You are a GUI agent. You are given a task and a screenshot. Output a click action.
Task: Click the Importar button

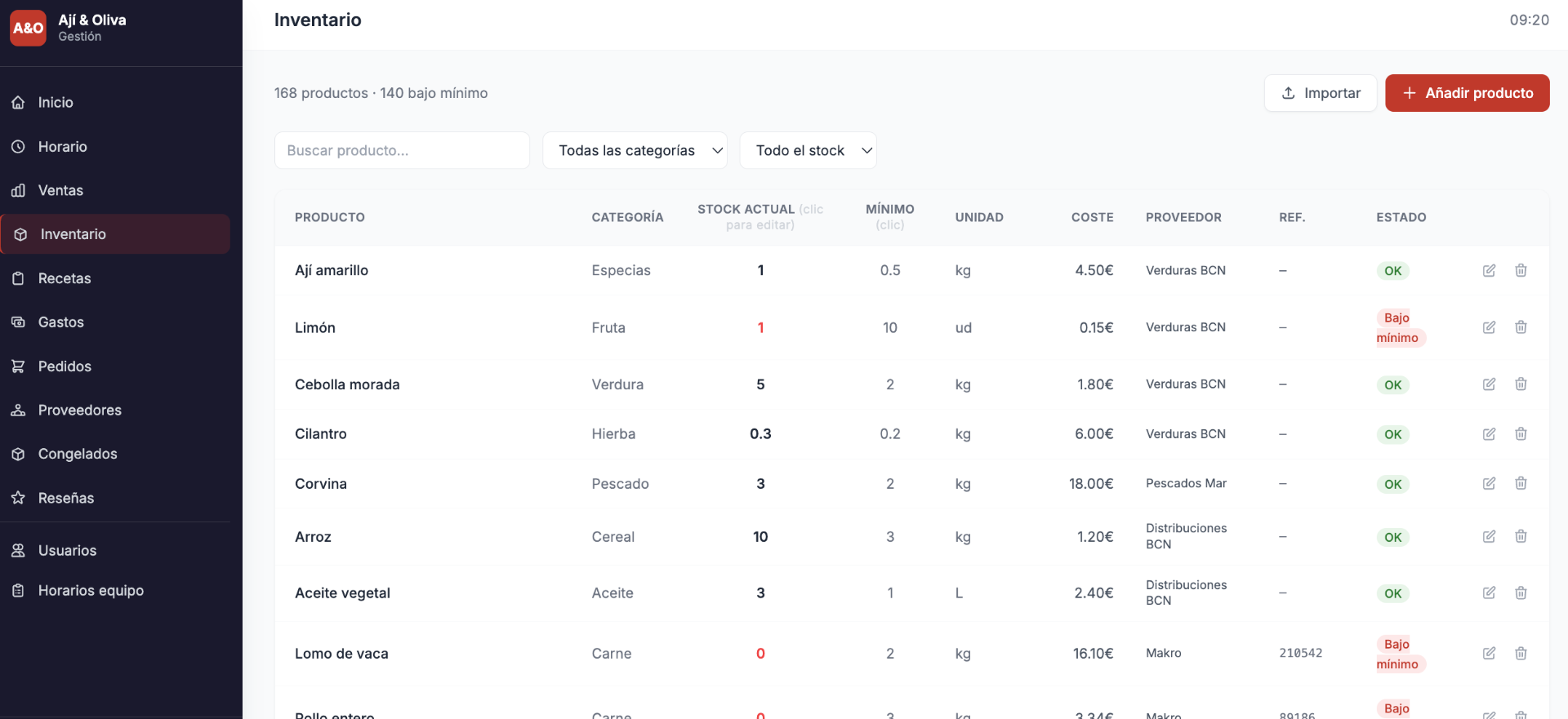click(x=1321, y=93)
